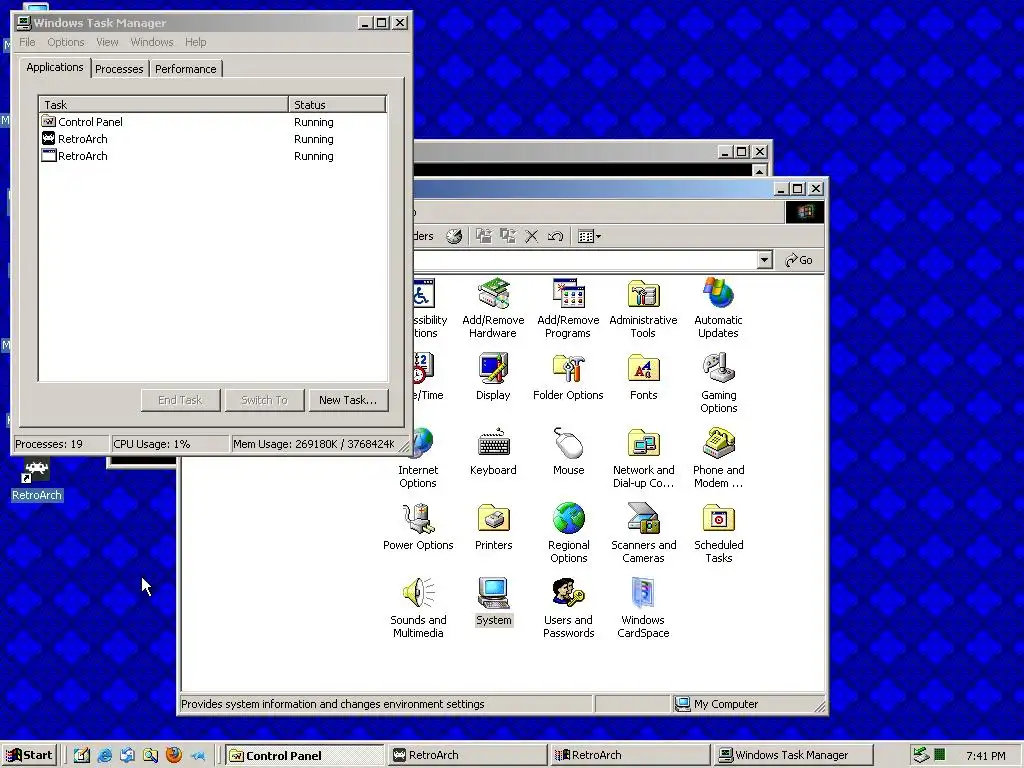Click the 7:41 PM clock in tray
Image resolution: width=1024 pixels, height=768 pixels.
pyautogui.click(x=985, y=756)
